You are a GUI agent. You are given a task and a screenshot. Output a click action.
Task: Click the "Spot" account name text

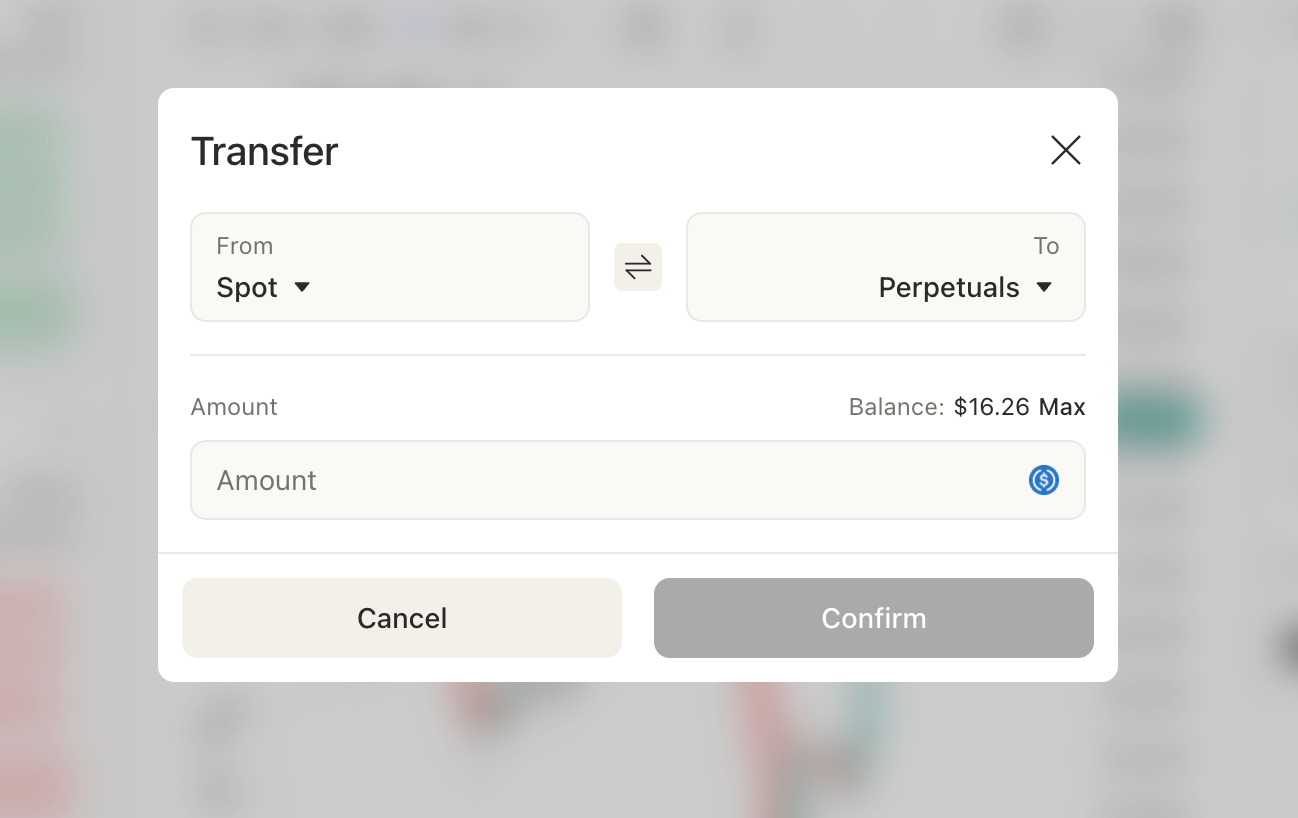click(247, 288)
